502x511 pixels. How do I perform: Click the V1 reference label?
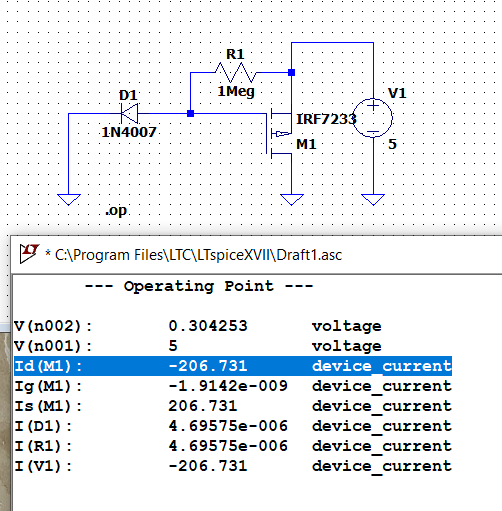pyautogui.click(x=397, y=93)
